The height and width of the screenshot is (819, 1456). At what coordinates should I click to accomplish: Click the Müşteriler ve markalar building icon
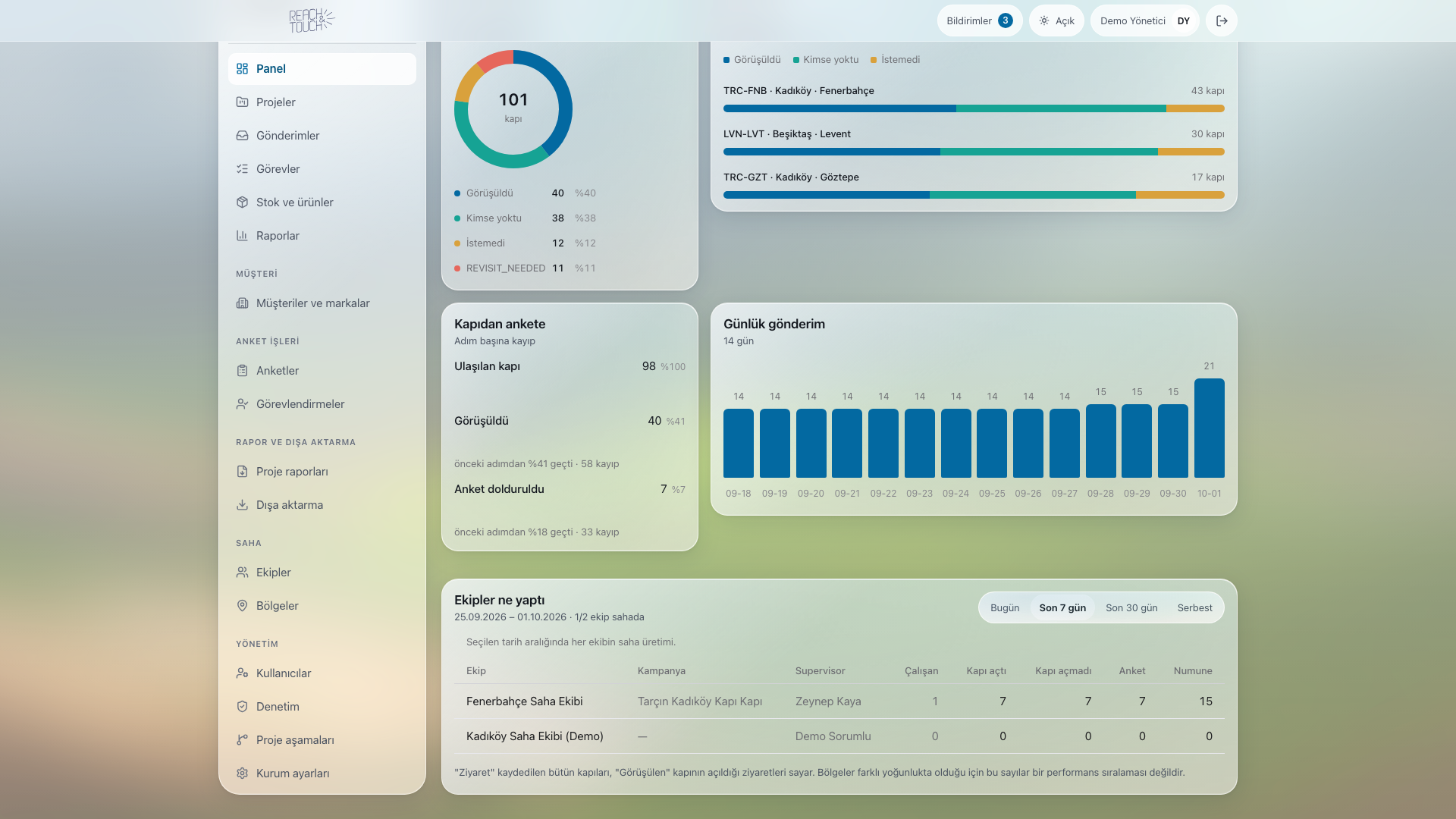click(x=242, y=303)
